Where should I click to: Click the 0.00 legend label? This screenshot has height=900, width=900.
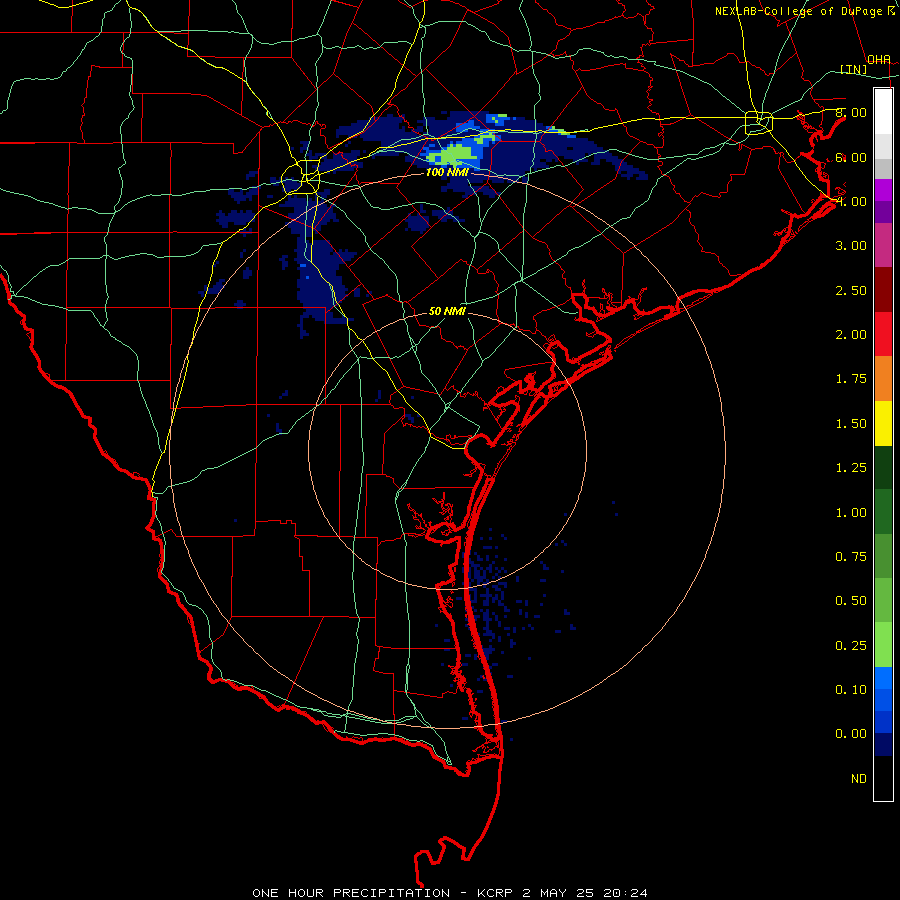pos(851,734)
